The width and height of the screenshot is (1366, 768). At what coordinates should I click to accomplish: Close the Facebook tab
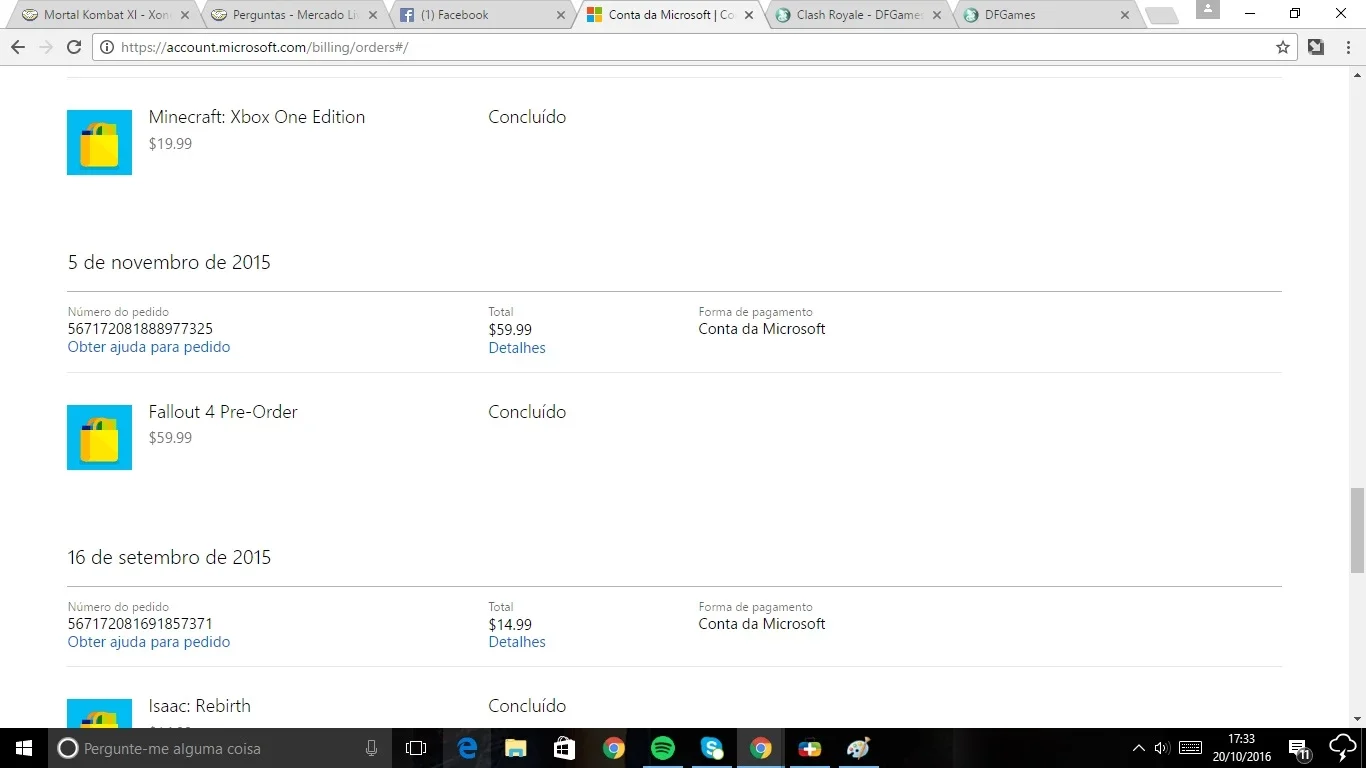coord(561,15)
